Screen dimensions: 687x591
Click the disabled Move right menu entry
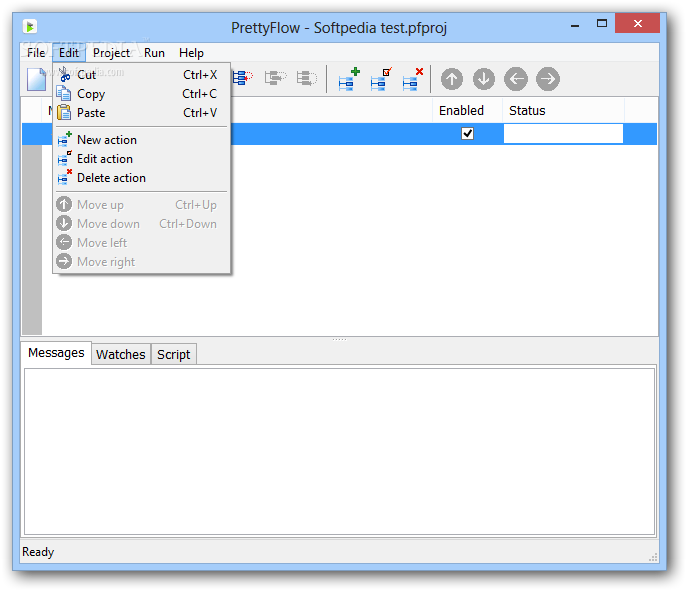pyautogui.click(x=141, y=262)
